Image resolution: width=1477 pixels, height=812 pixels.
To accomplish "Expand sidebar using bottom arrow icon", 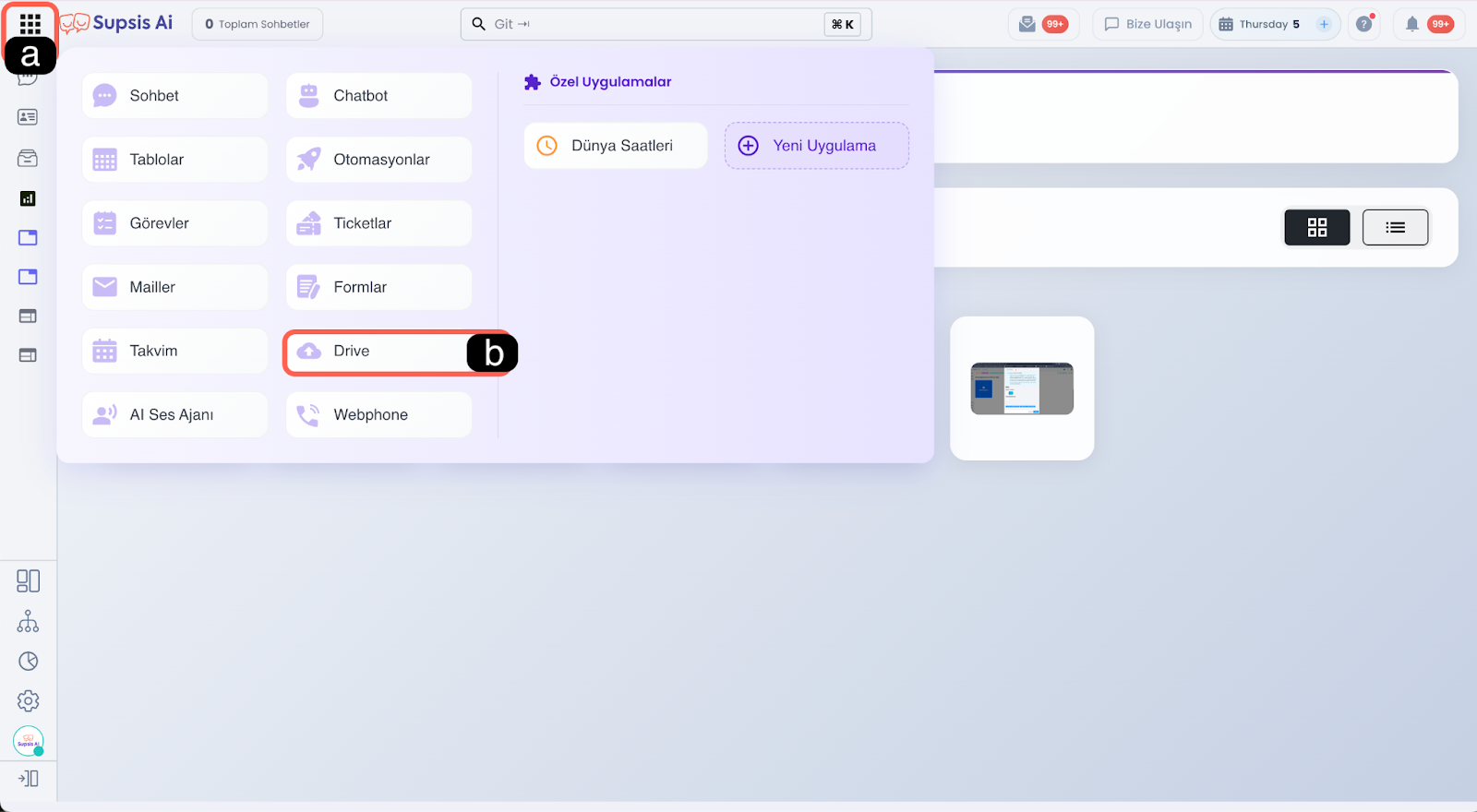I will click(28, 779).
